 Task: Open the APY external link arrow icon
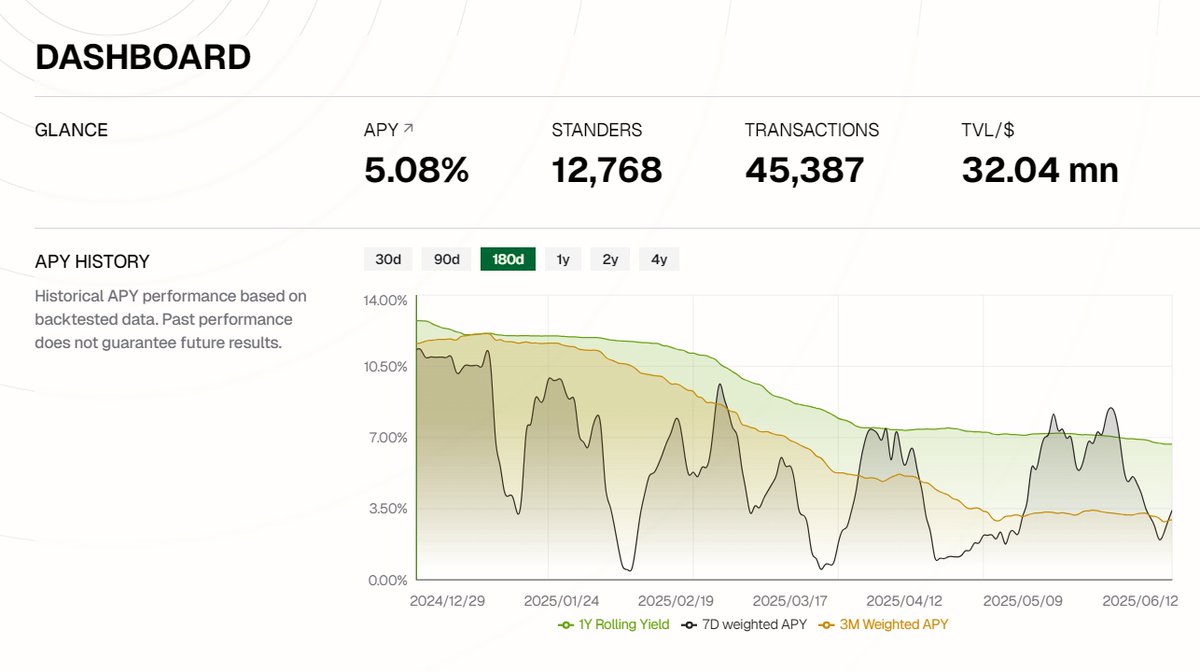tap(408, 130)
